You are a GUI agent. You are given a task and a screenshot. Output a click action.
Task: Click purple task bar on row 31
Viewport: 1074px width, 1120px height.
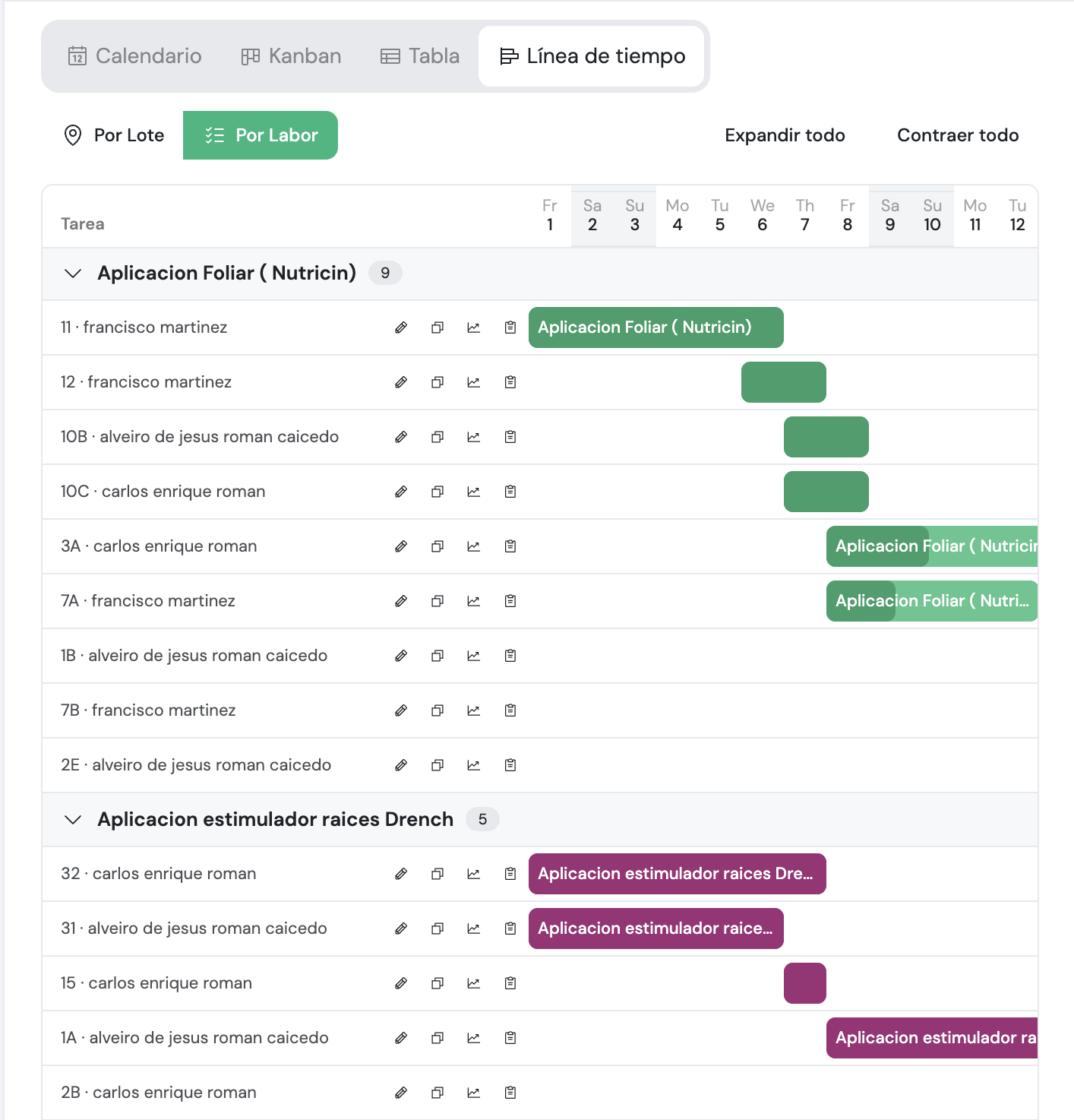coord(656,929)
